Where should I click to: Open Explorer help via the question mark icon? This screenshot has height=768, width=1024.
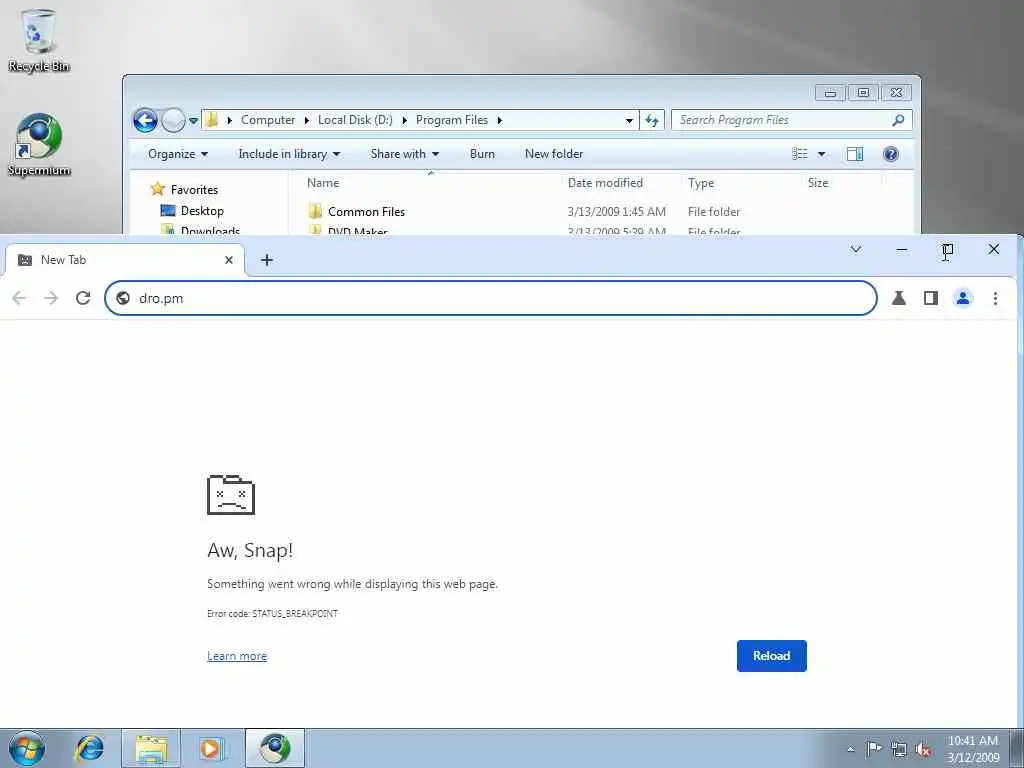[891, 154]
